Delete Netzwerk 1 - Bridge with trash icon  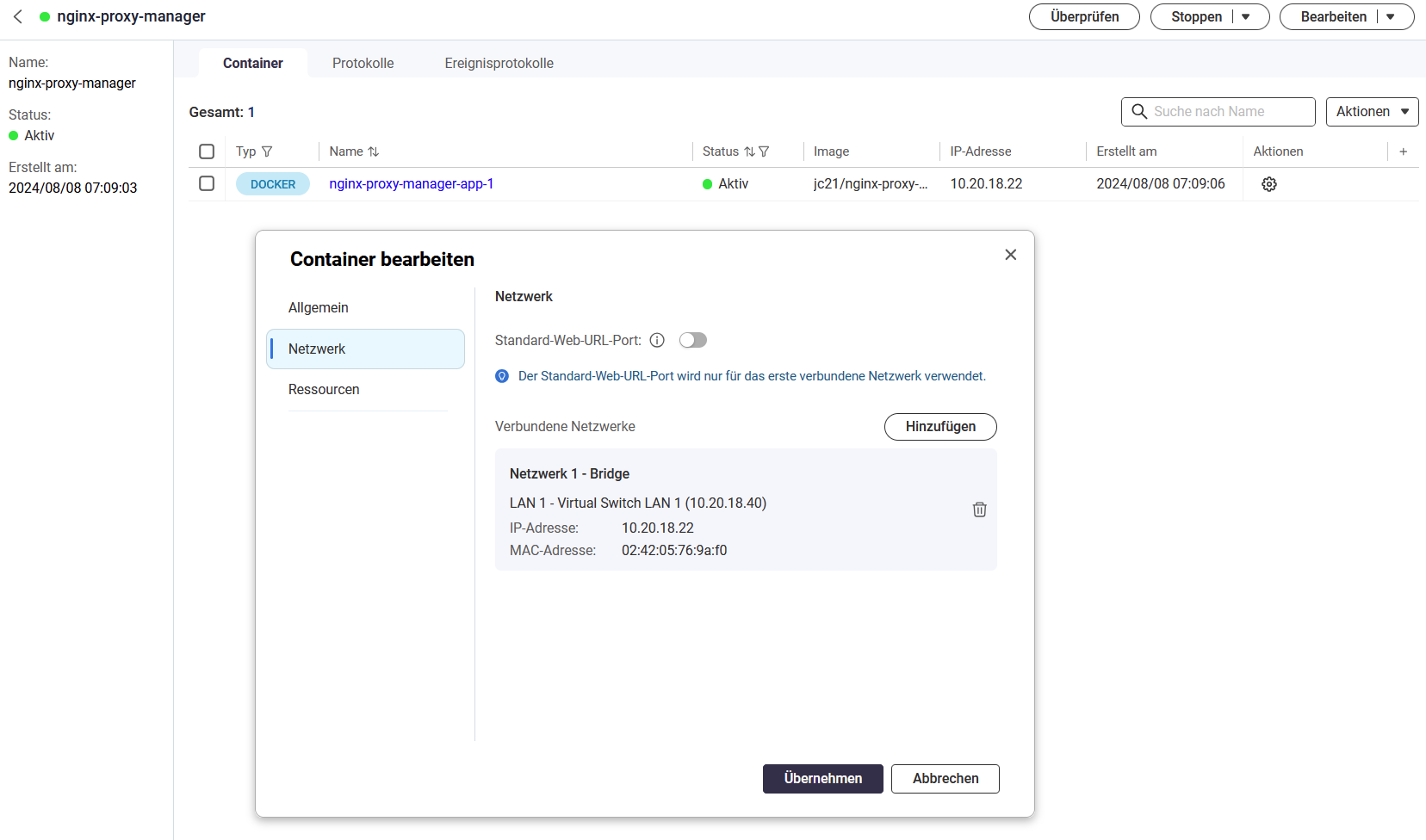[x=979, y=510]
